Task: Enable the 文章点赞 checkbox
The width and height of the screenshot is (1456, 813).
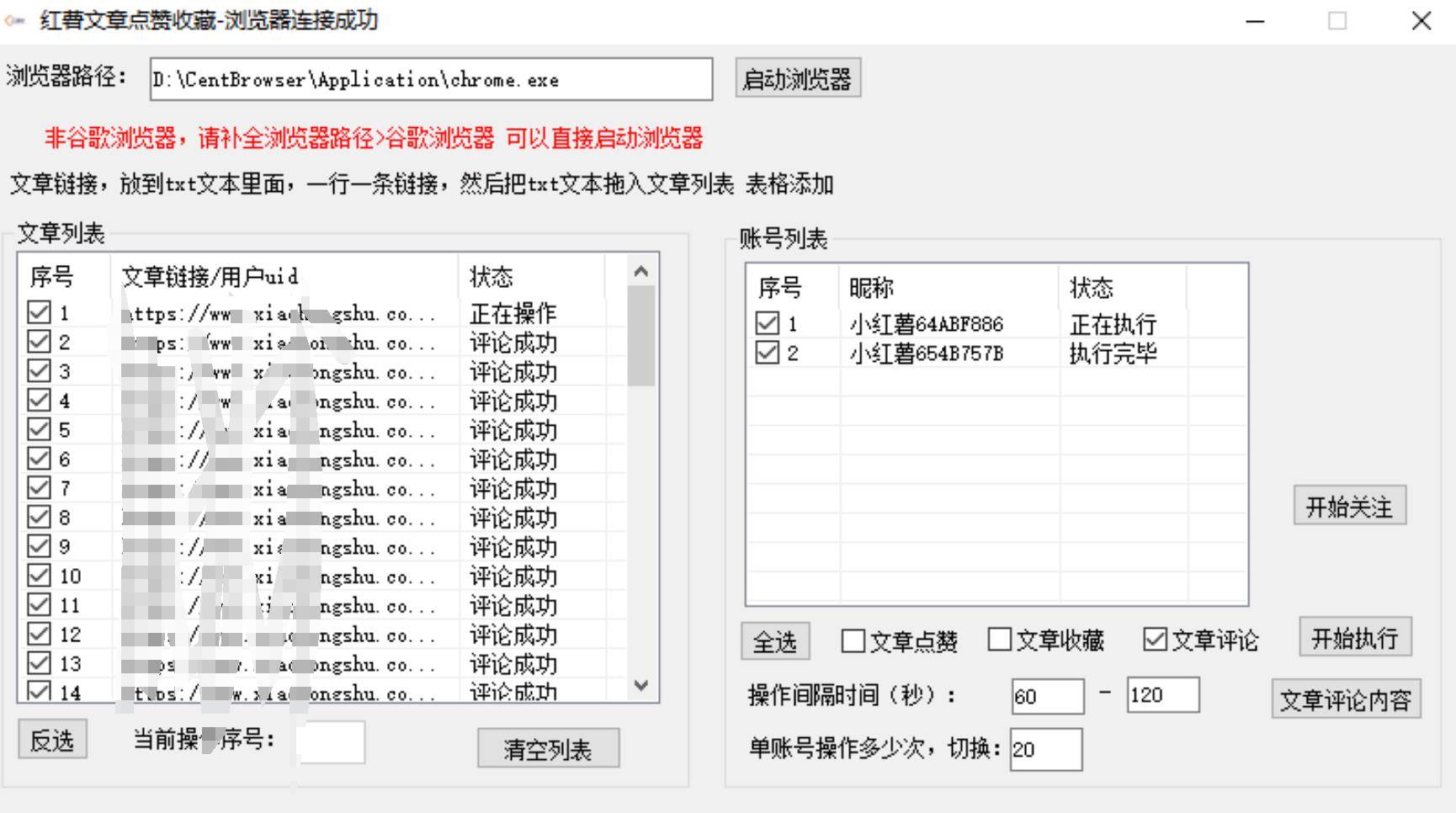Action: click(853, 641)
